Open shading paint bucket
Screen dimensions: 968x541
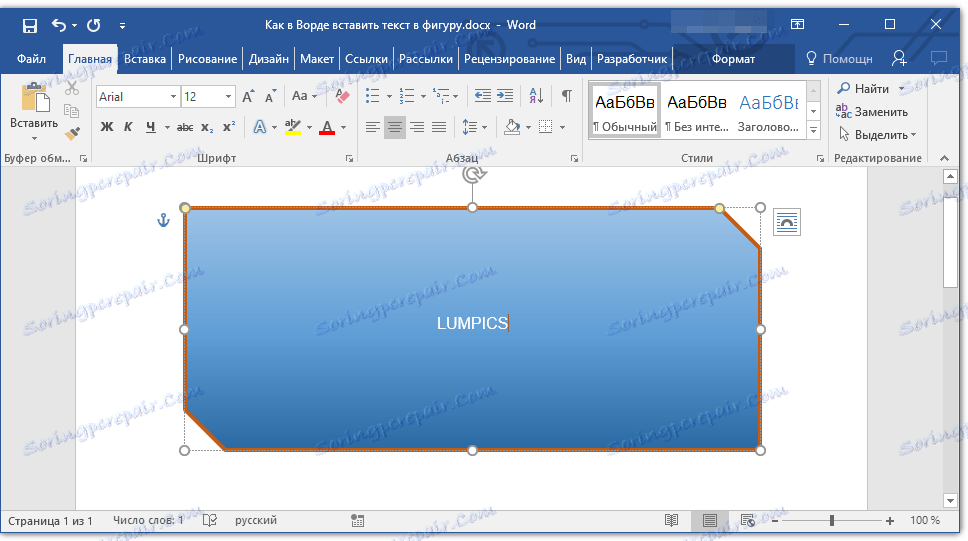pos(512,127)
